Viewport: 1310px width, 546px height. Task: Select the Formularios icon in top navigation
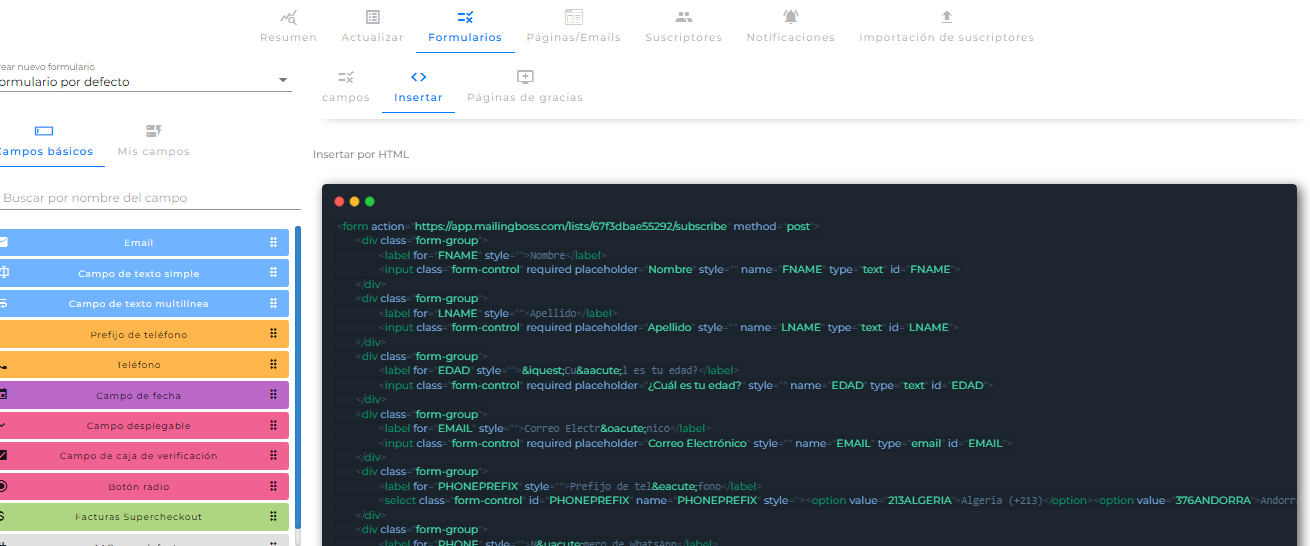pyautogui.click(x=465, y=17)
